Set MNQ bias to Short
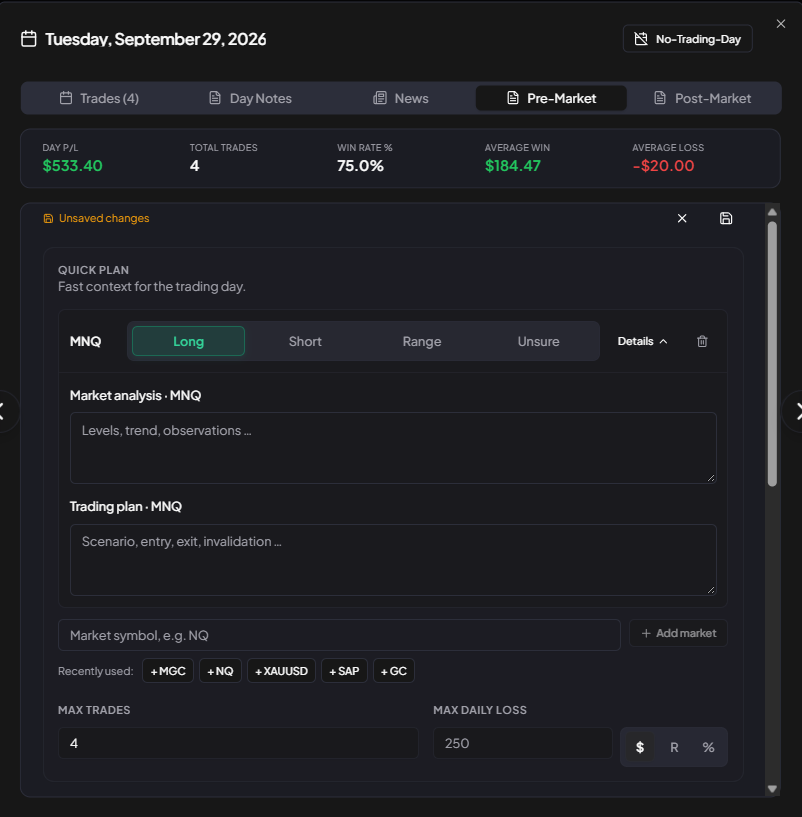This screenshot has width=802, height=817. pos(305,341)
